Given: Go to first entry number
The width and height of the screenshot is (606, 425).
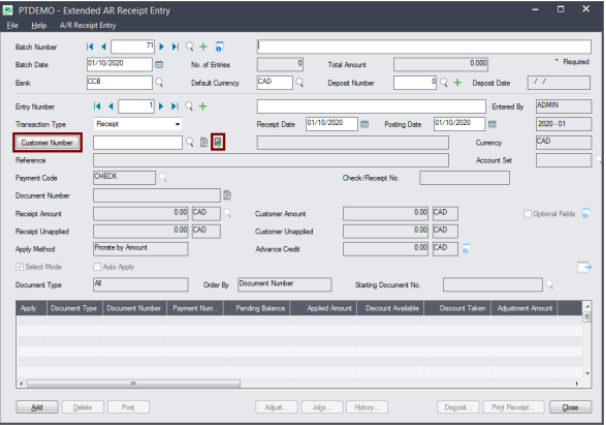Looking at the screenshot, I should (97, 106).
